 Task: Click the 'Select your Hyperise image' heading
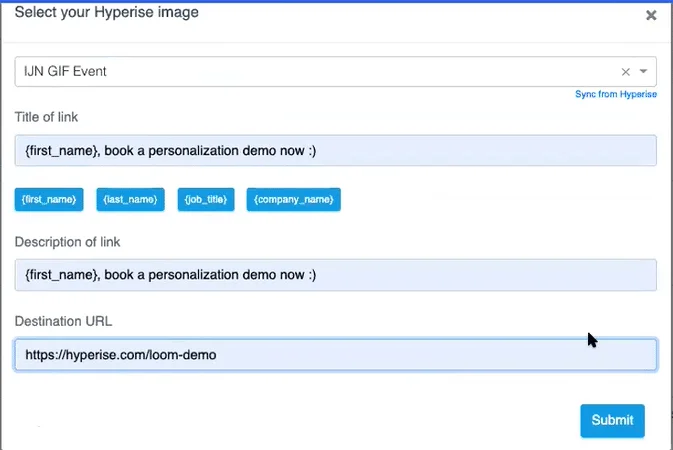pyautogui.click(x=107, y=12)
